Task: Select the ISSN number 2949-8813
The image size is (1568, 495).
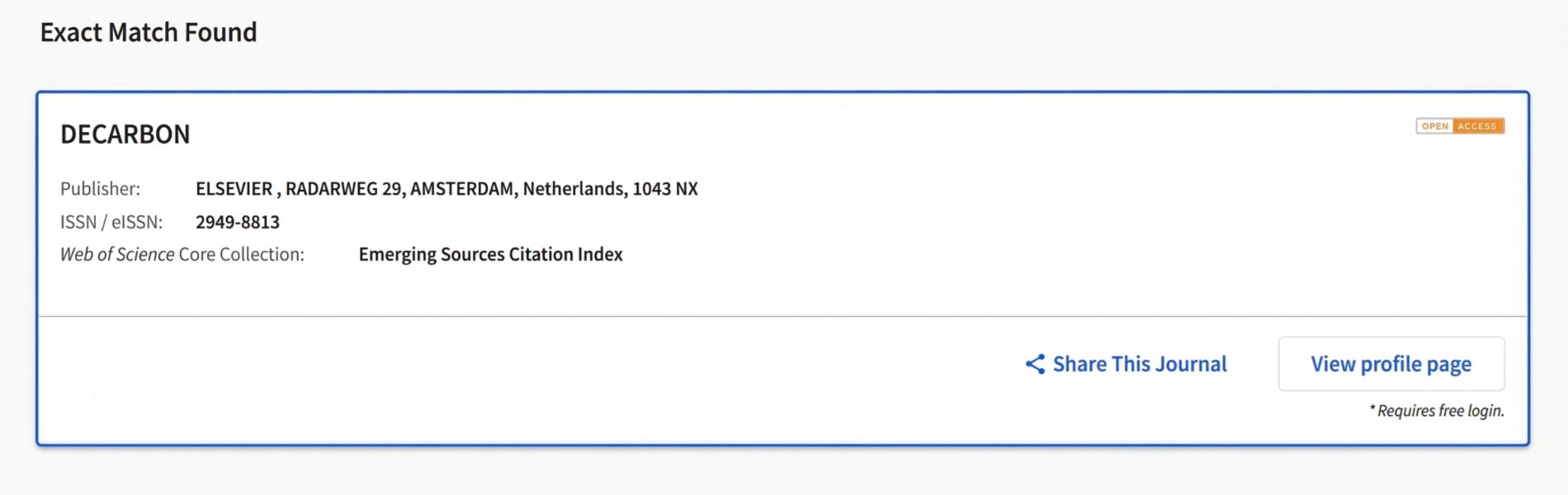Action: point(238,222)
